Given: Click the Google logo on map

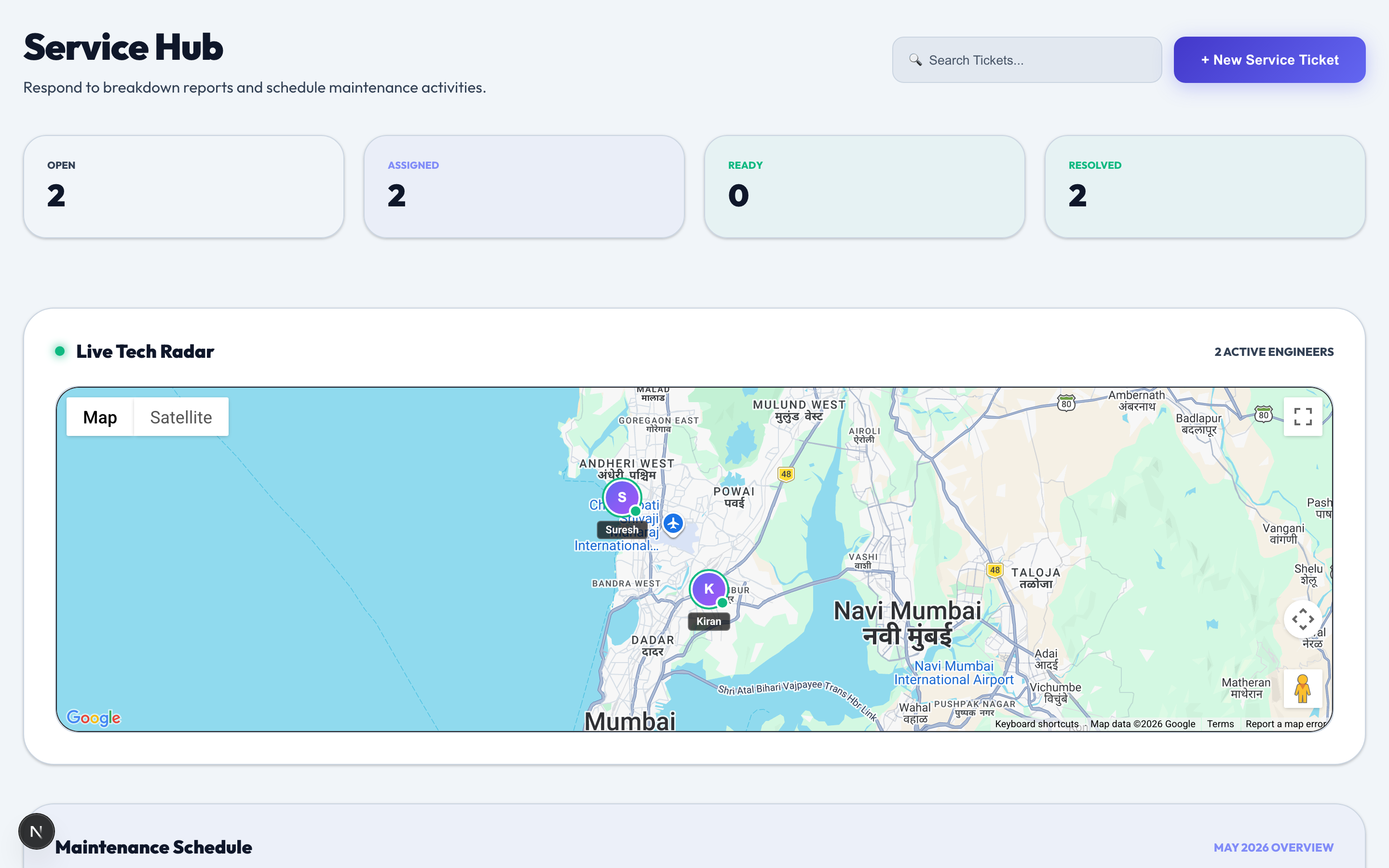Looking at the screenshot, I should [x=94, y=718].
